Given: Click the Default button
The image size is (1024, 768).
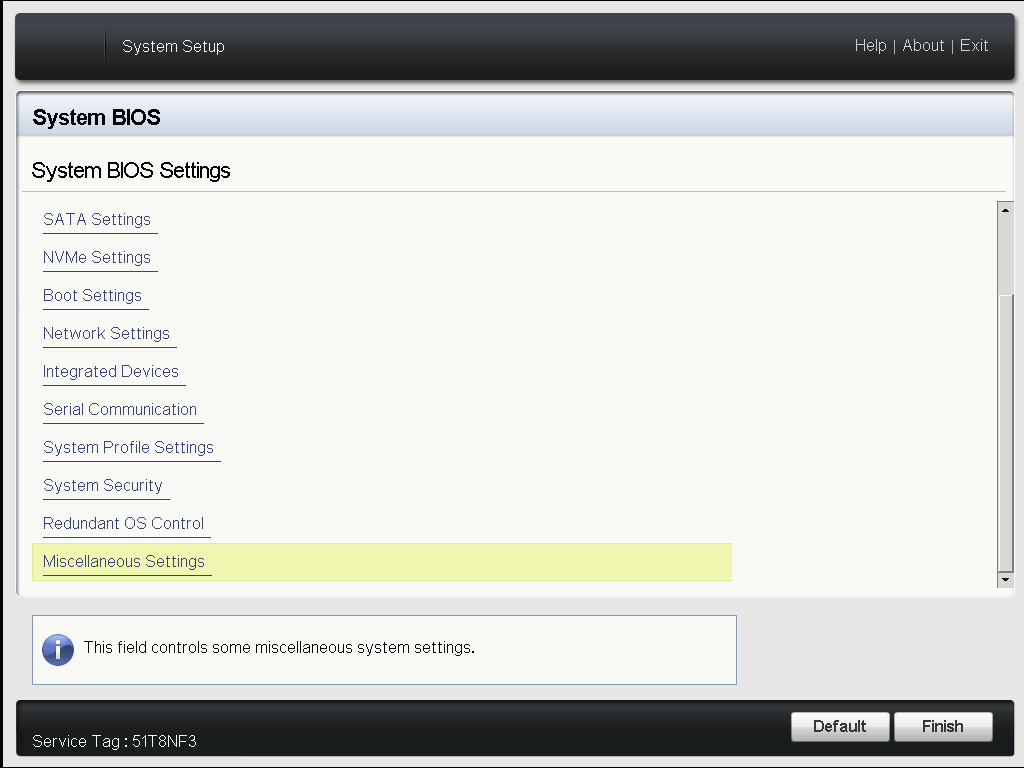Looking at the screenshot, I should click(x=840, y=726).
